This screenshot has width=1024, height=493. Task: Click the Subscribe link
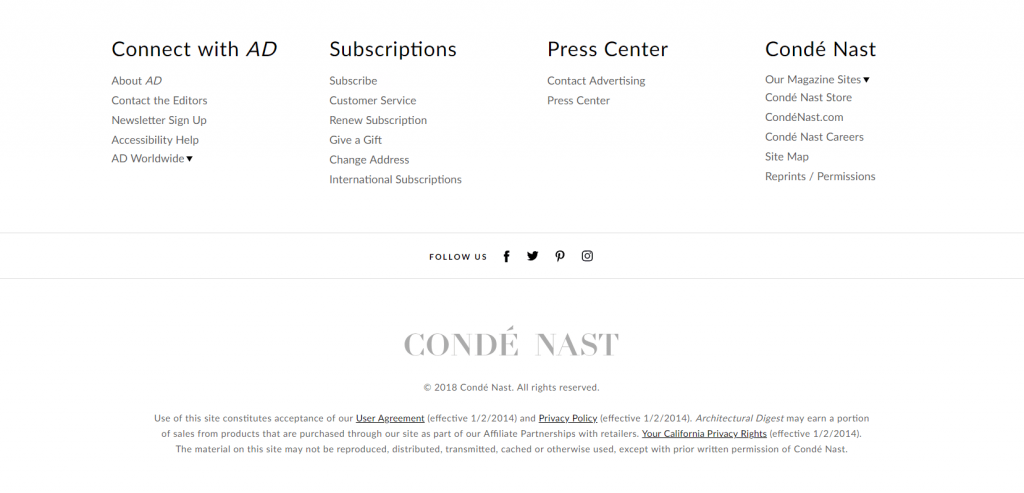pyautogui.click(x=353, y=81)
